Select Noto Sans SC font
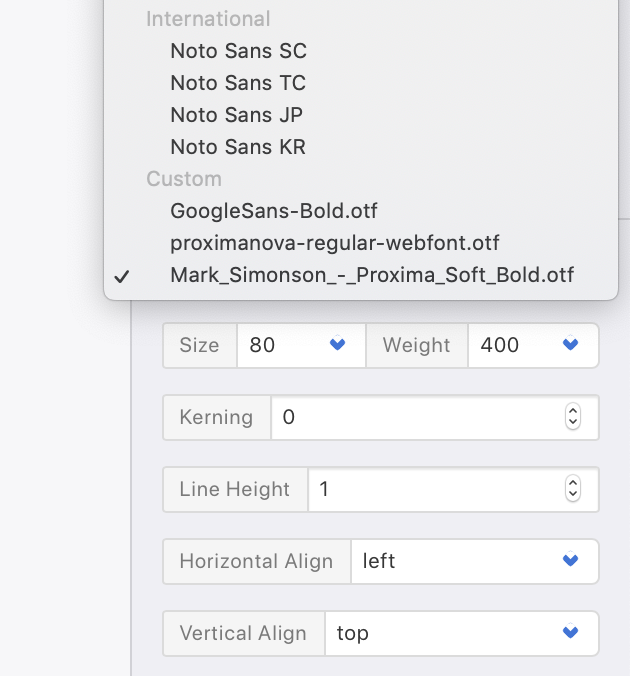The height and width of the screenshot is (676, 630). click(x=238, y=51)
